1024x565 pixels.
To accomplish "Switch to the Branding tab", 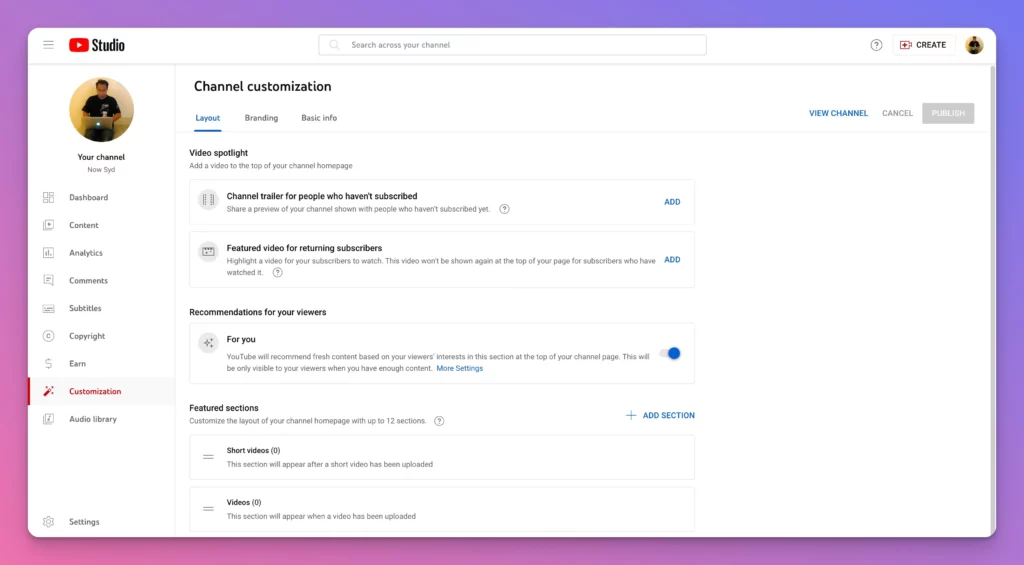I will click(261, 118).
